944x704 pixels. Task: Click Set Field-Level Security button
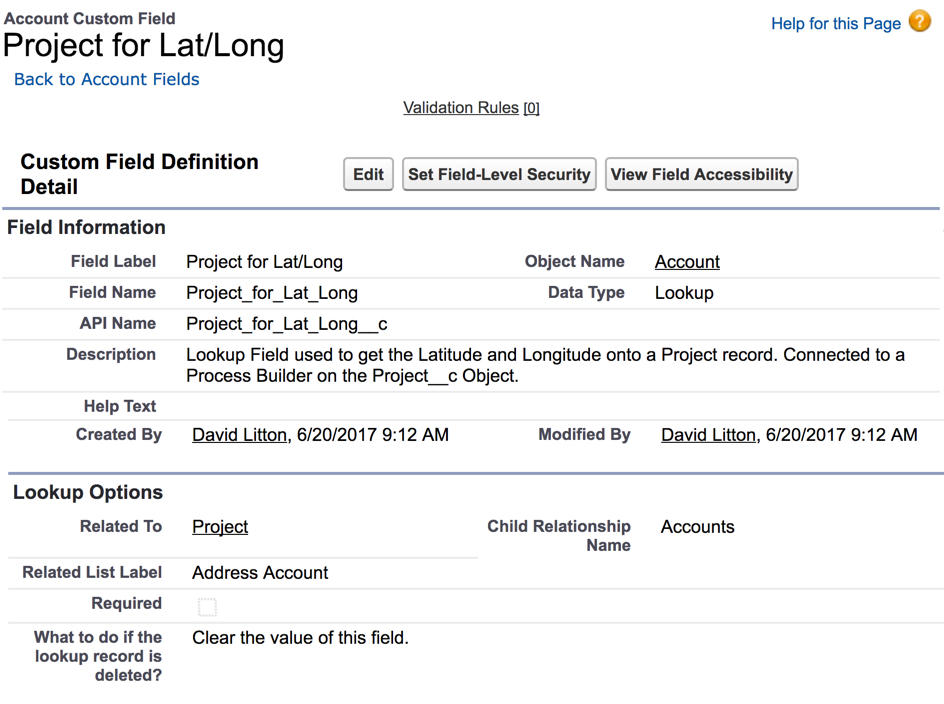coord(499,174)
